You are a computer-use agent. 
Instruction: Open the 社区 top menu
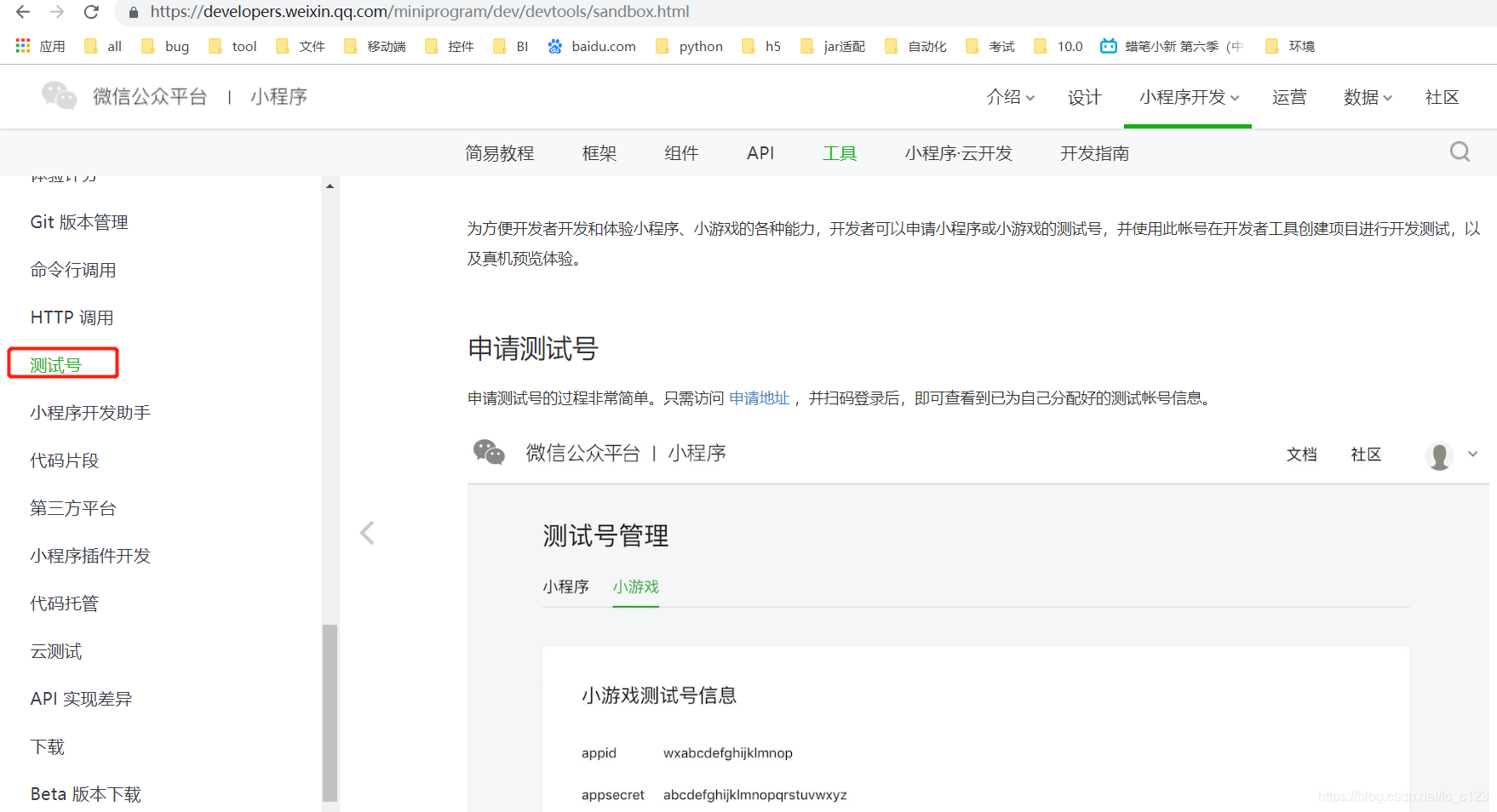[x=1442, y=97]
